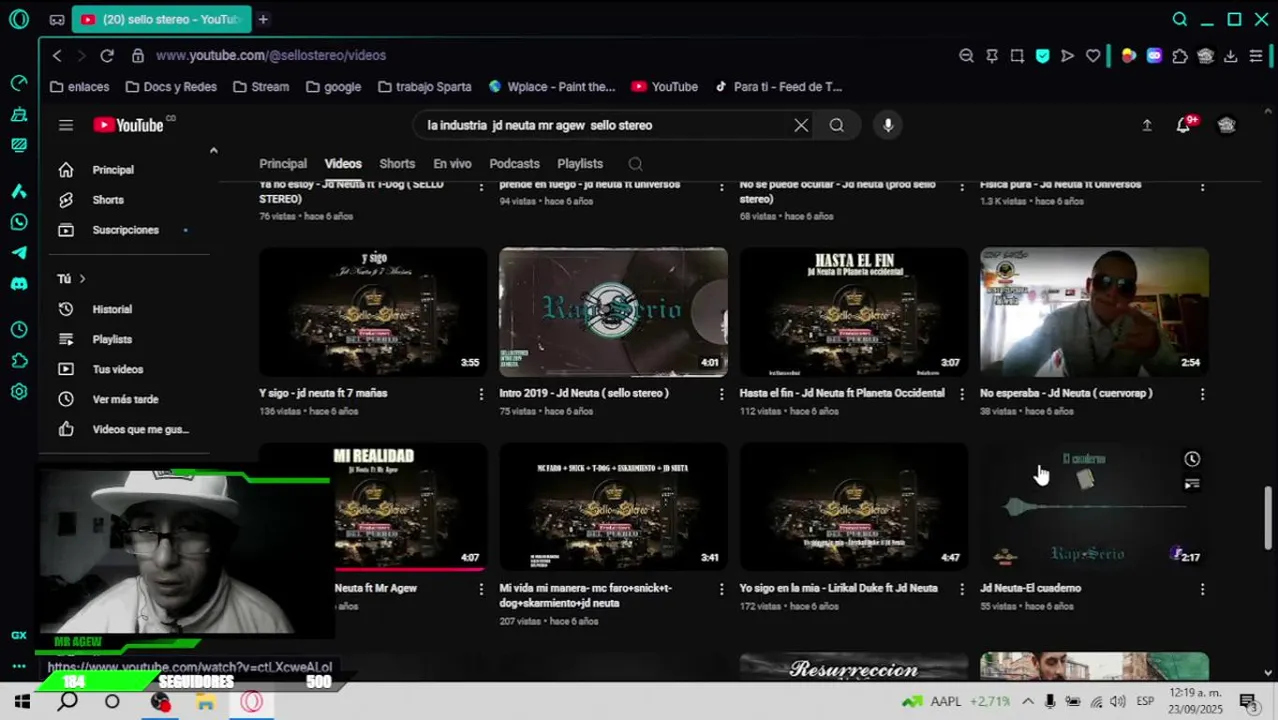Search within channel using magnifier icon after Playlists tab
The width and height of the screenshot is (1278, 720).
(x=635, y=164)
